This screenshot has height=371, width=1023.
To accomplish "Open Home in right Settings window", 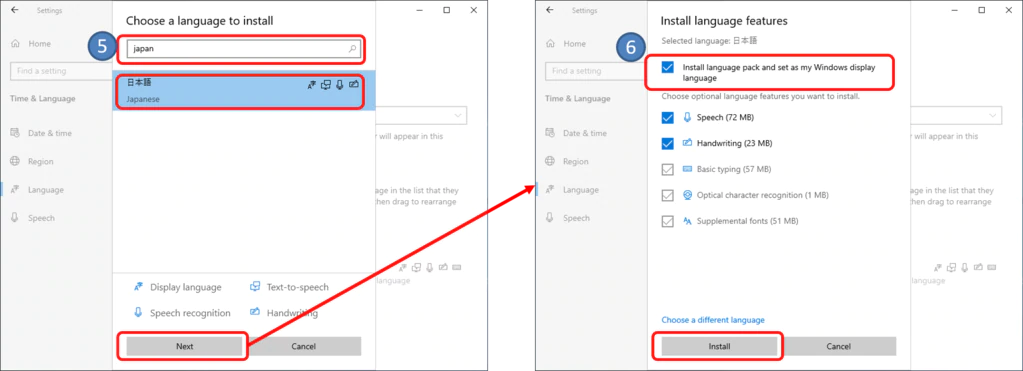I will [x=574, y=44].
